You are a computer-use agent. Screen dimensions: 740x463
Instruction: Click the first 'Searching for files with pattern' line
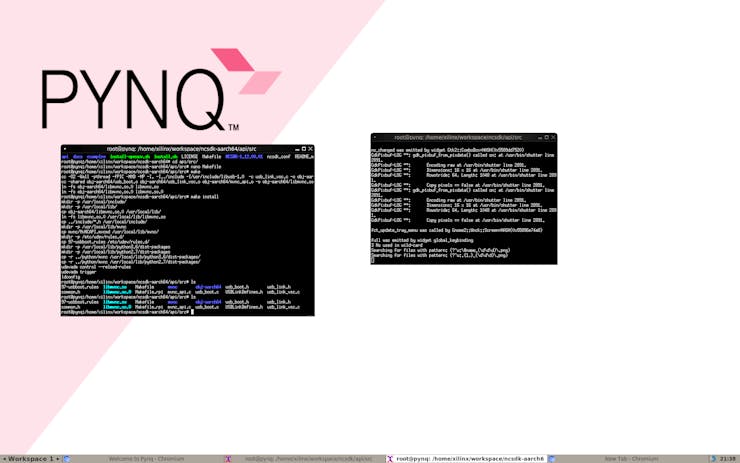(441, 250)
